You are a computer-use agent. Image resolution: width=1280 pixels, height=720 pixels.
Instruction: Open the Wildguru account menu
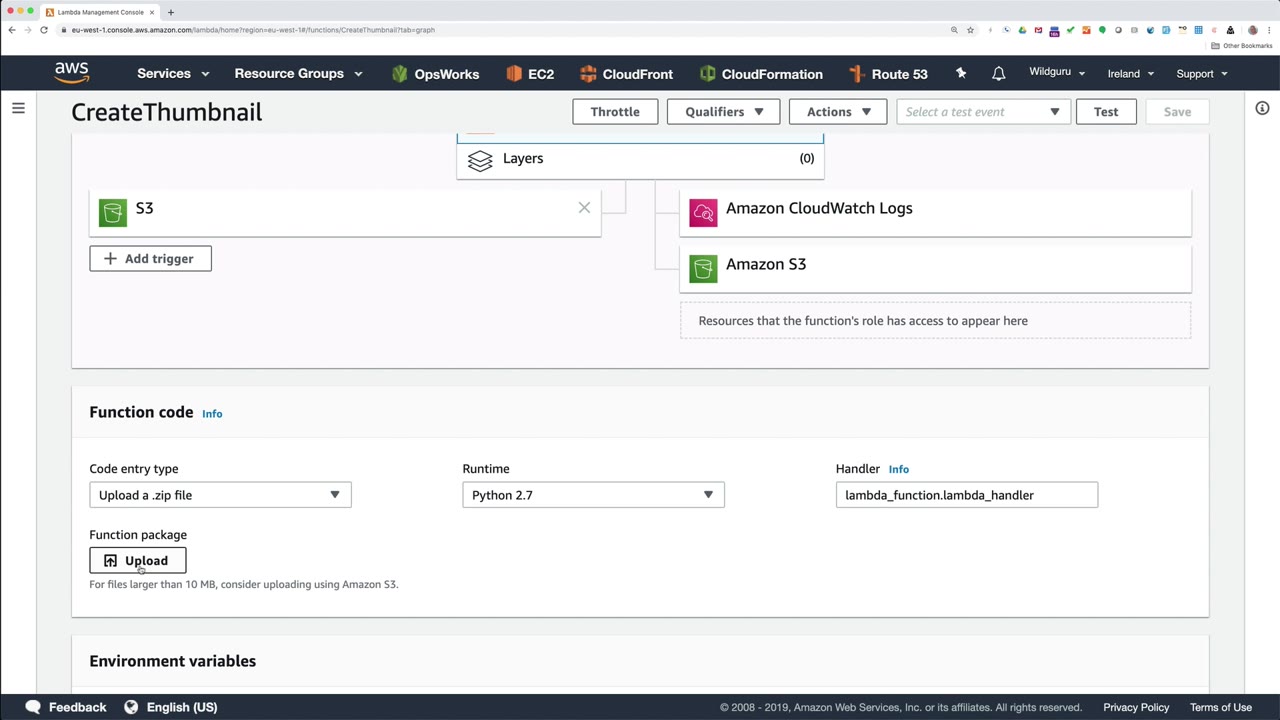click(x=1056, y=73)
